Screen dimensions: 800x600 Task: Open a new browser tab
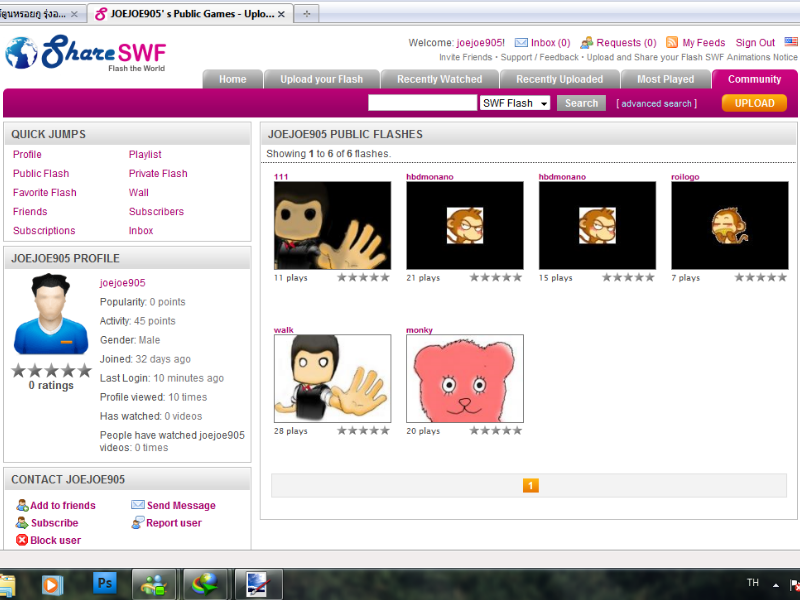point(307,14)
